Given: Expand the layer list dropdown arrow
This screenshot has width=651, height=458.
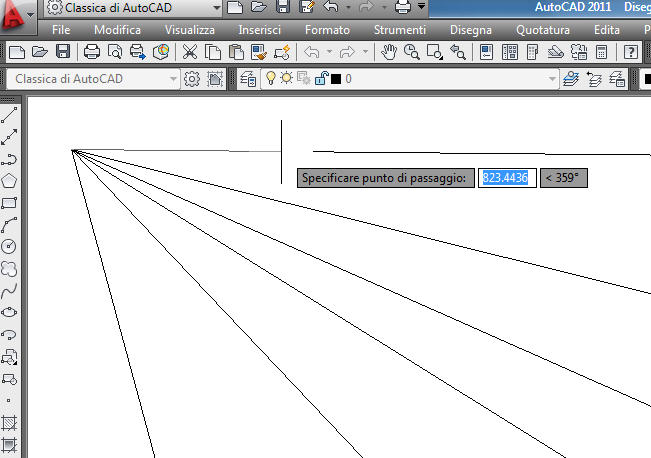Looking at the screenshot, I should (x=552, y=79).
